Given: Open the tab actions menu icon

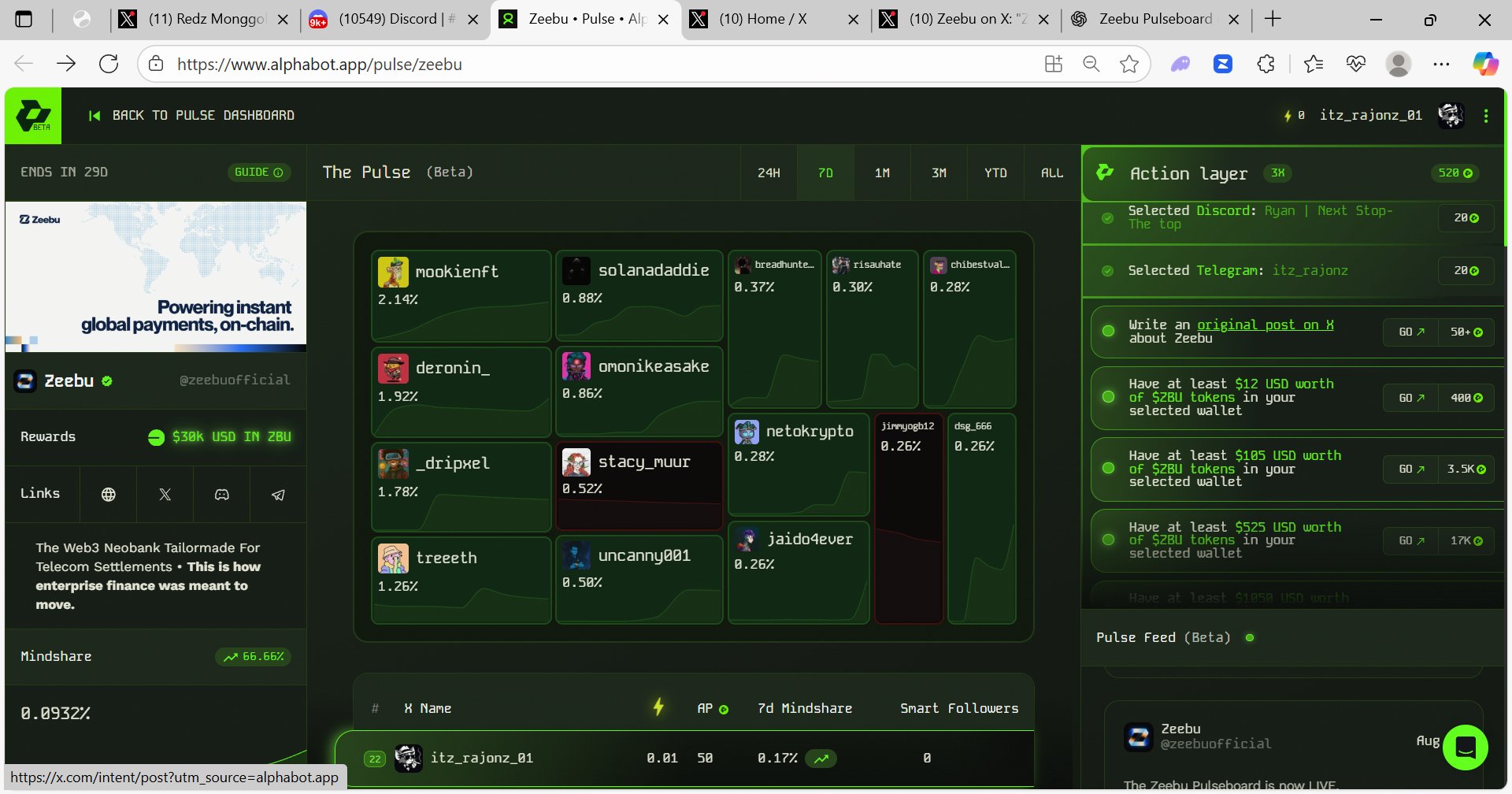Looking at the screenshot, I should pos(24,19).
